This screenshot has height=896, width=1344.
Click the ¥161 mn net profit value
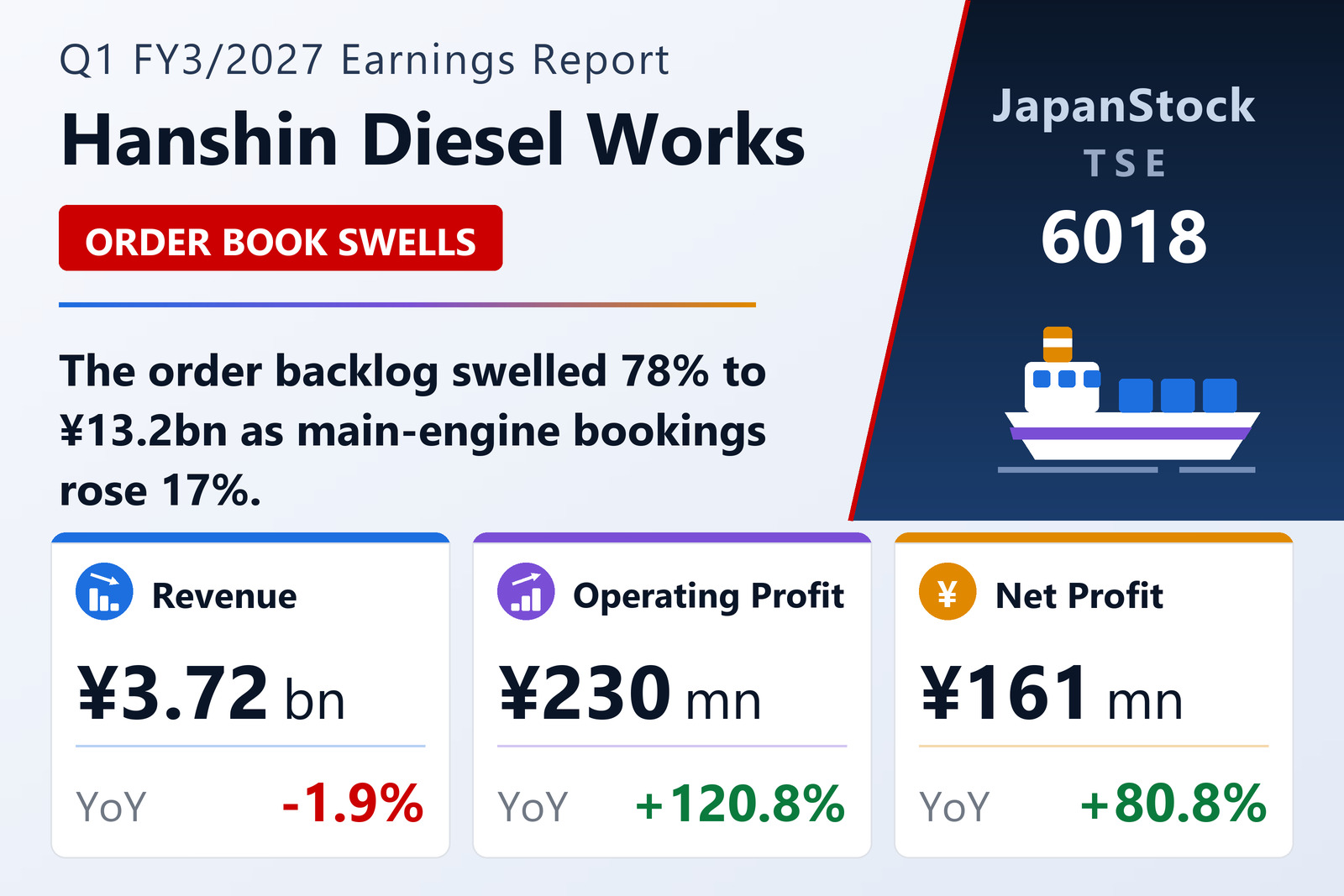pos(1052,693)
